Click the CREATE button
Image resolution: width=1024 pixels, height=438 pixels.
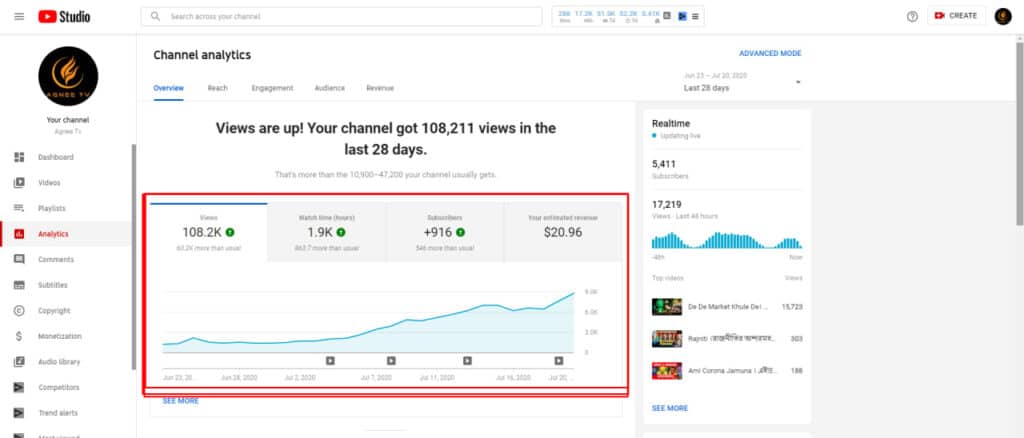coord(954,16)
